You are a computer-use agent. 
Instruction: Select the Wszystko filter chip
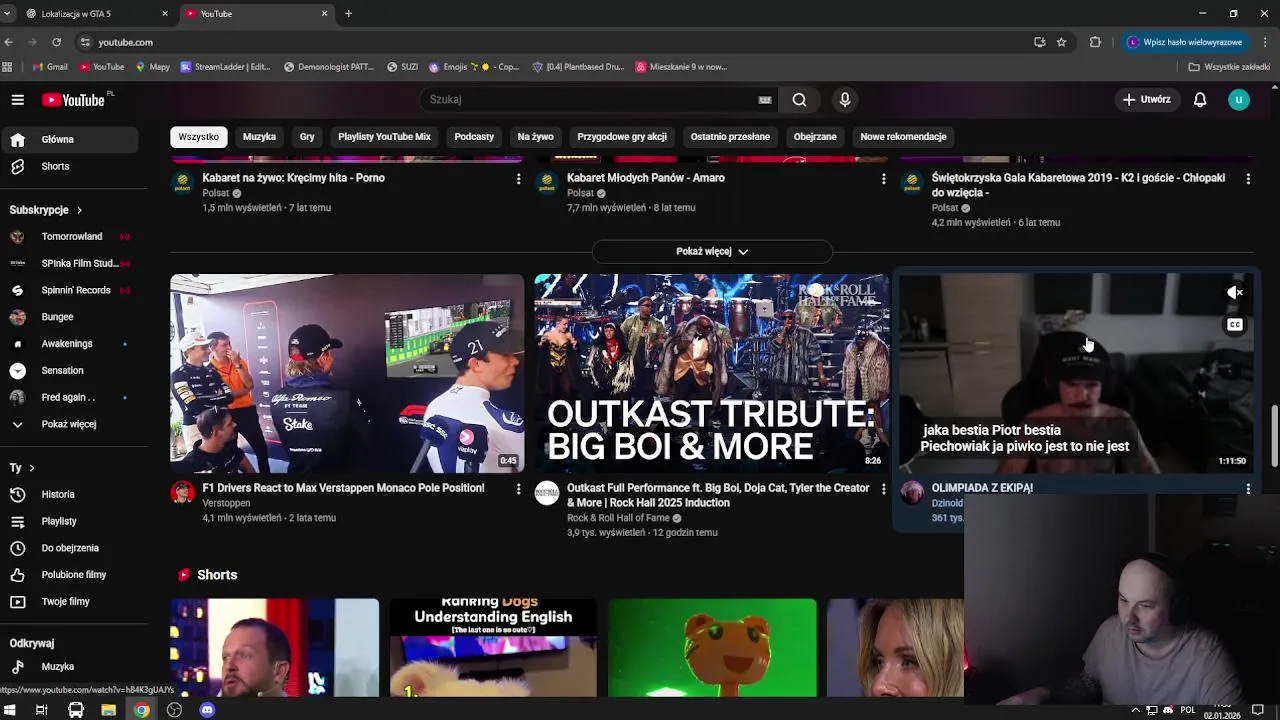click(x=198, y=136)
